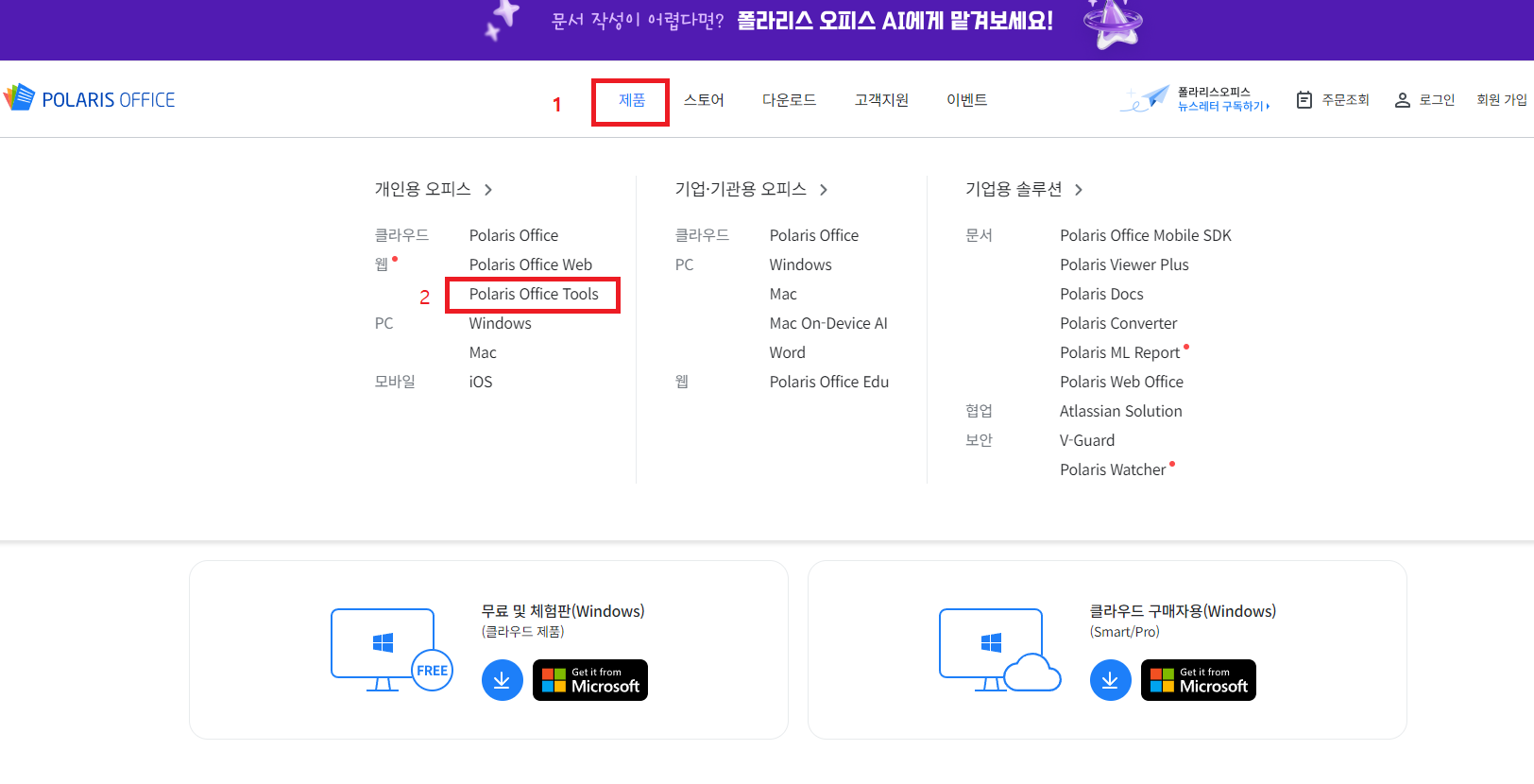Open Polaris ML Report
Image resolution: width=1534 pixels, height=784 pixels.
click(x=1120, y=352)
